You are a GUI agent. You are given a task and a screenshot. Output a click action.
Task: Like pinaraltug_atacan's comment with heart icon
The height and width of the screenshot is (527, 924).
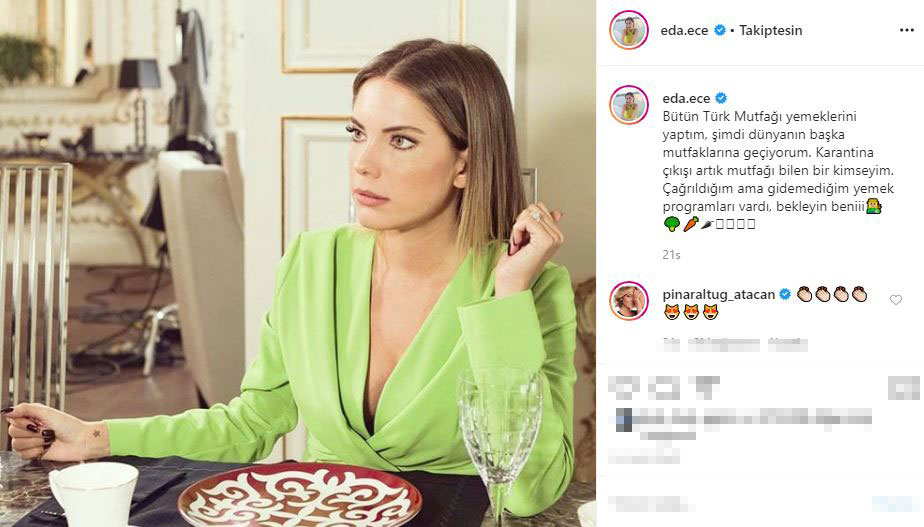point(896,300)
